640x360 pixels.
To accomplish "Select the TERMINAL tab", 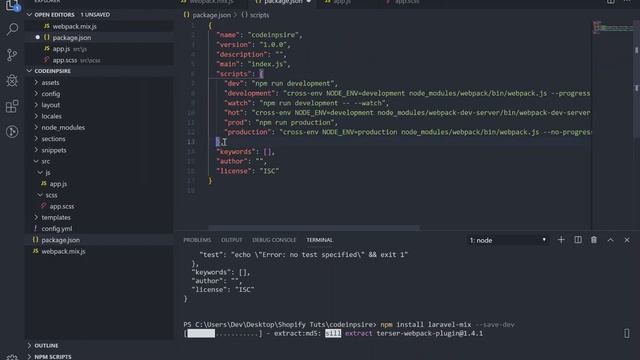I will tap(320, 240).
